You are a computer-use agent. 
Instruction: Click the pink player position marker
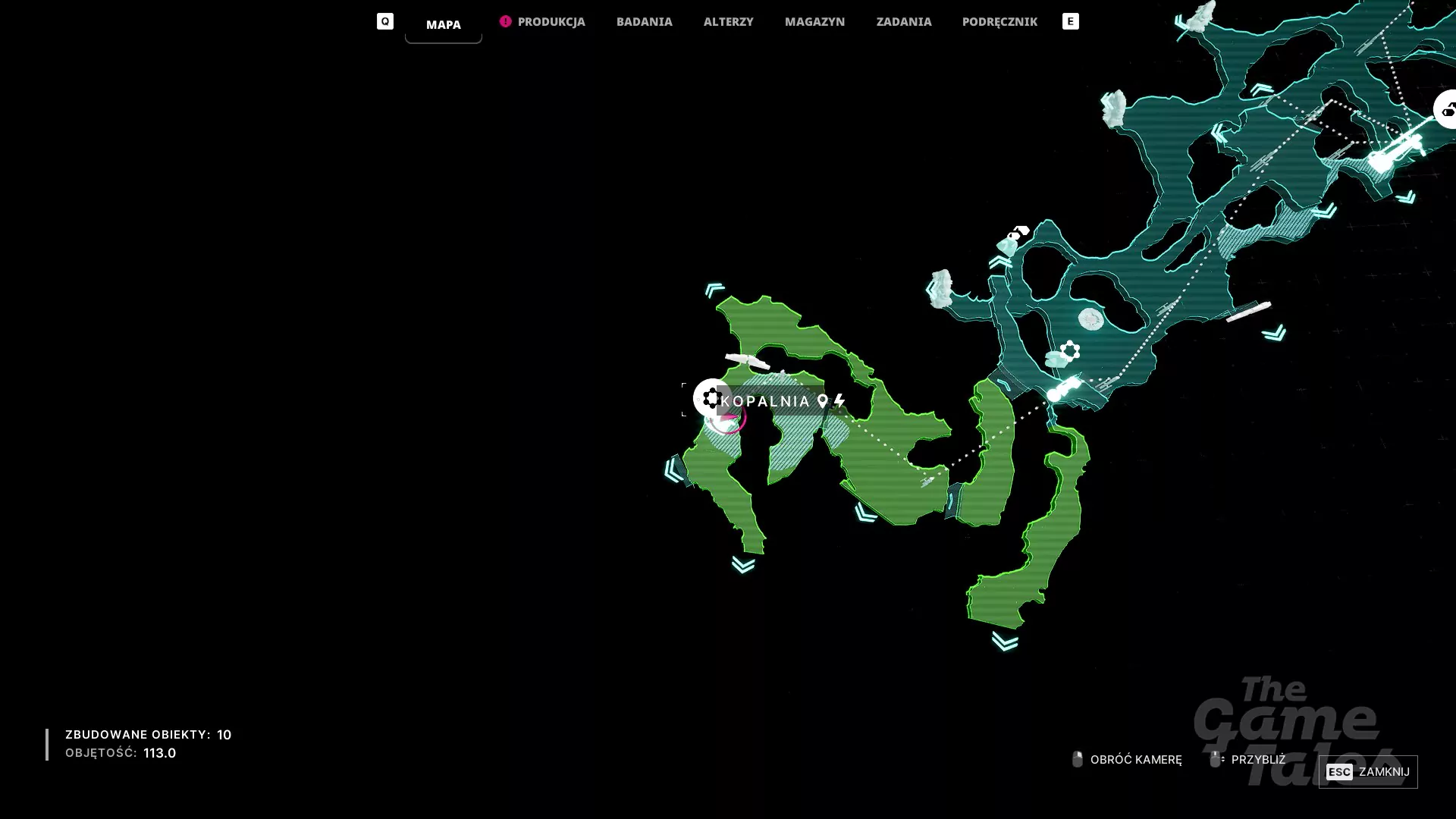[728, 419]
